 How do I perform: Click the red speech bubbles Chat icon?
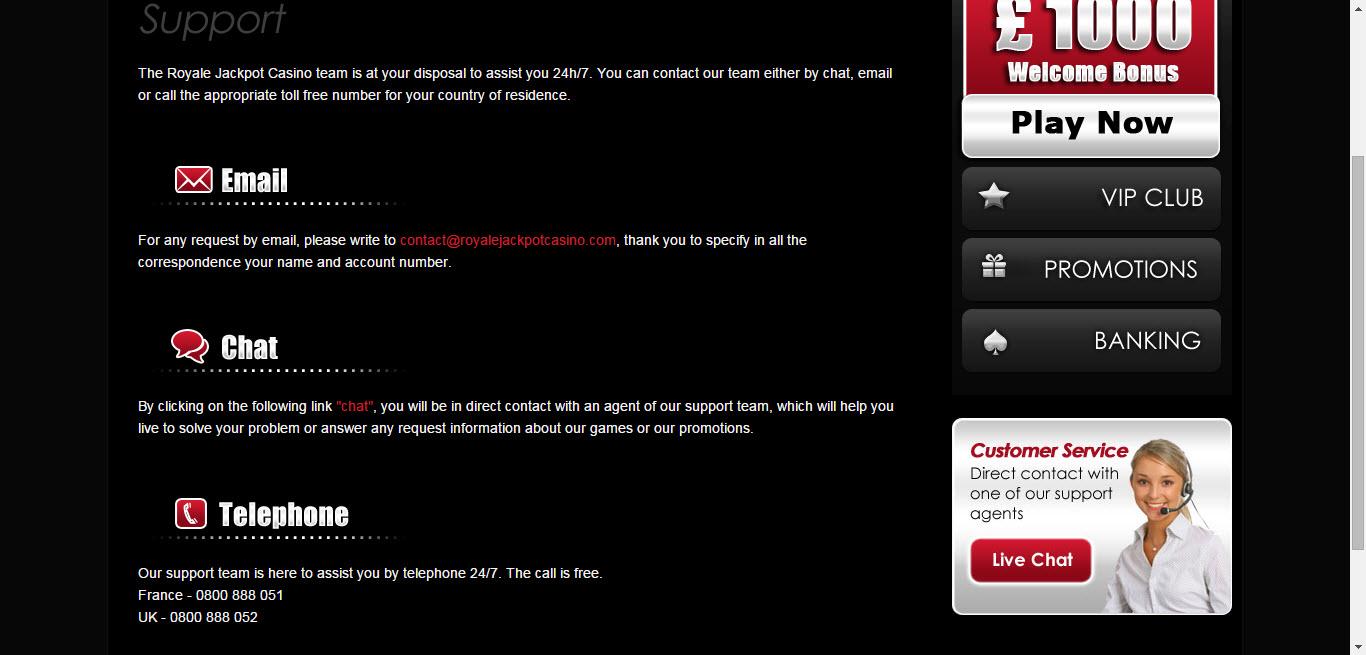click(190, 346)
